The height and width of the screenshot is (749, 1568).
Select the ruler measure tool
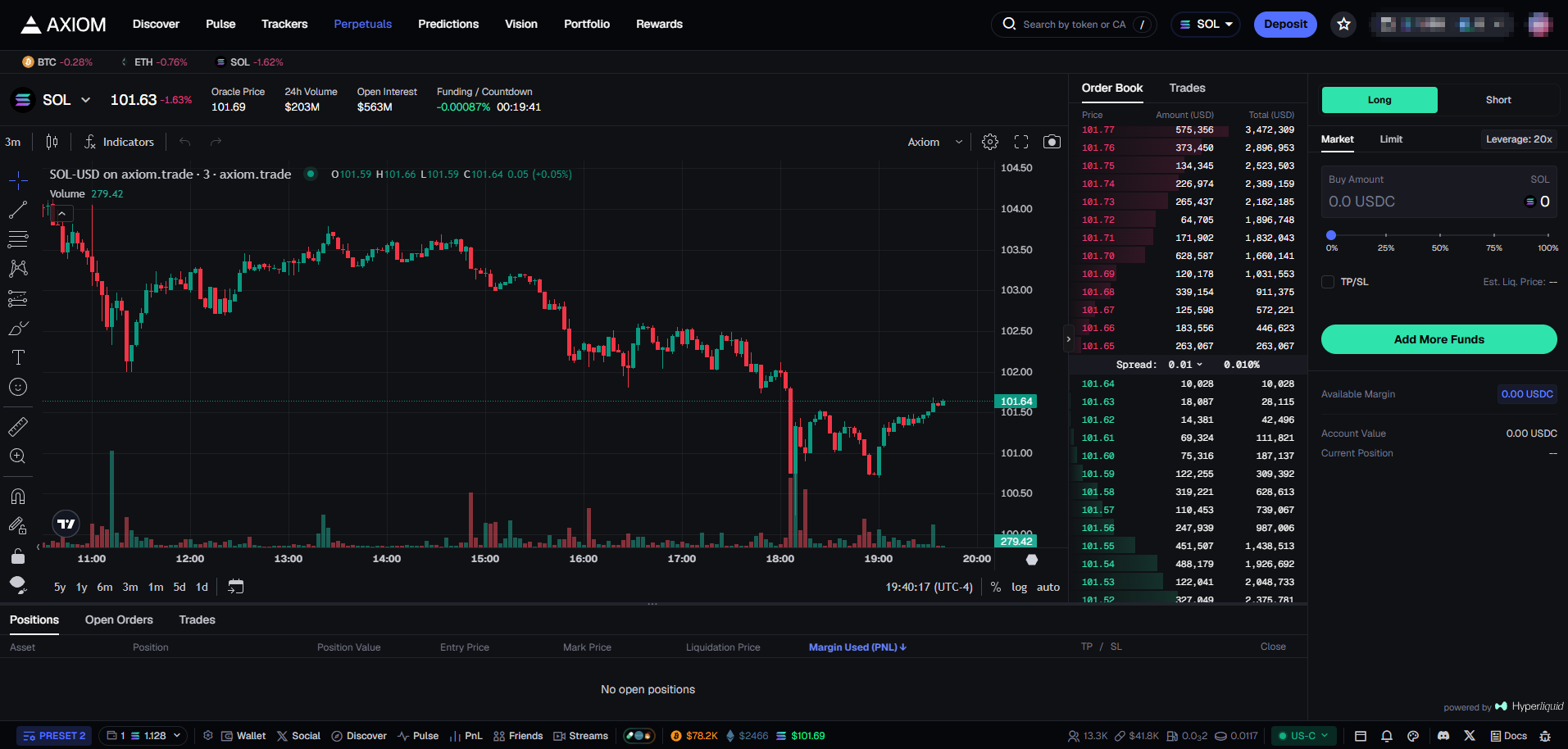pos(18,427)
